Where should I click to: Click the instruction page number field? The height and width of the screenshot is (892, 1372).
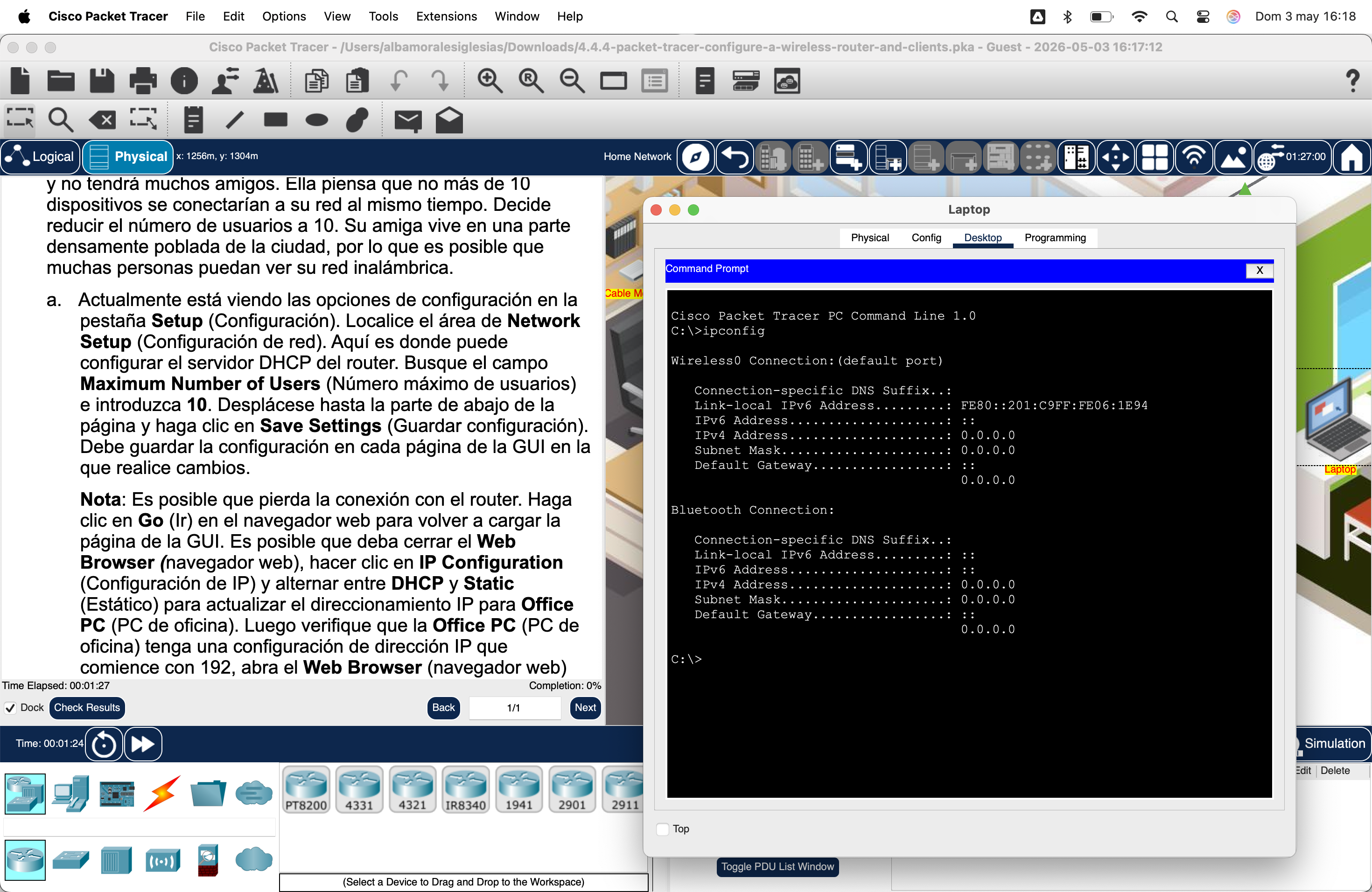coord(514,708)
